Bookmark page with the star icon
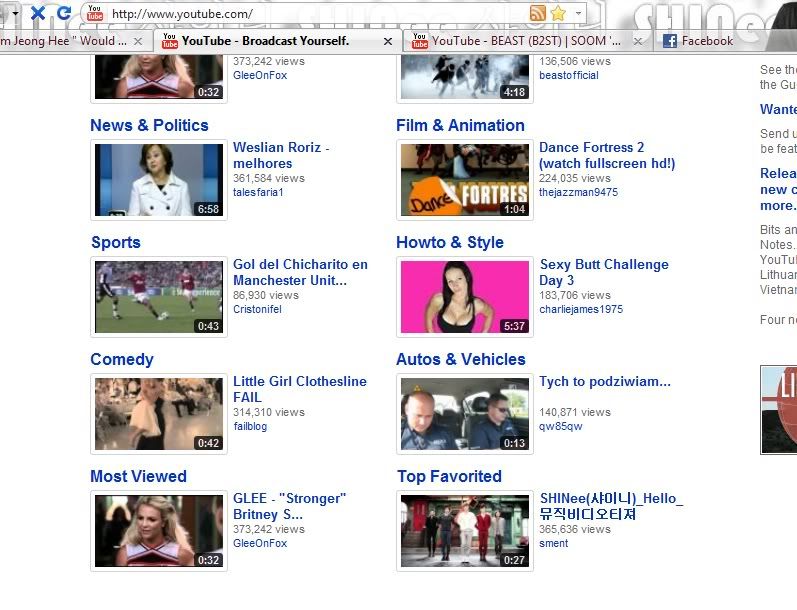The image size is (797, 610). pos(558,13)
